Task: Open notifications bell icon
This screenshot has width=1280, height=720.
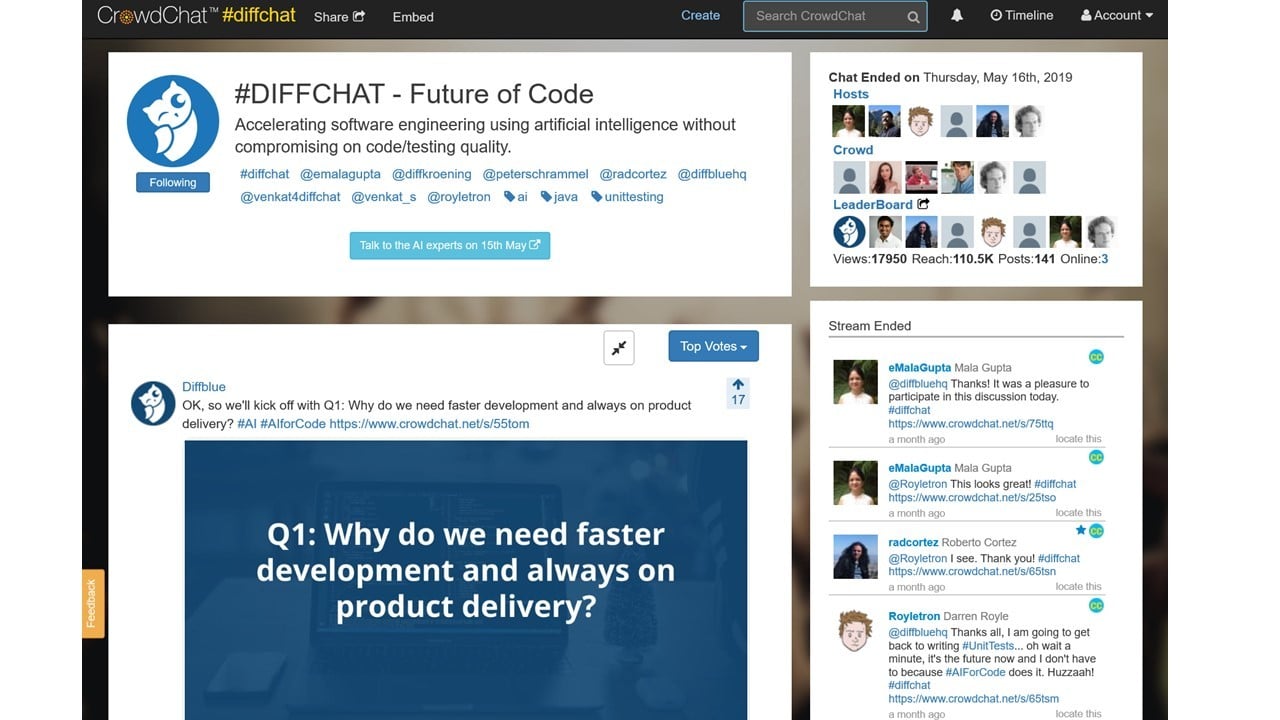Action: (x=957, y=15)
